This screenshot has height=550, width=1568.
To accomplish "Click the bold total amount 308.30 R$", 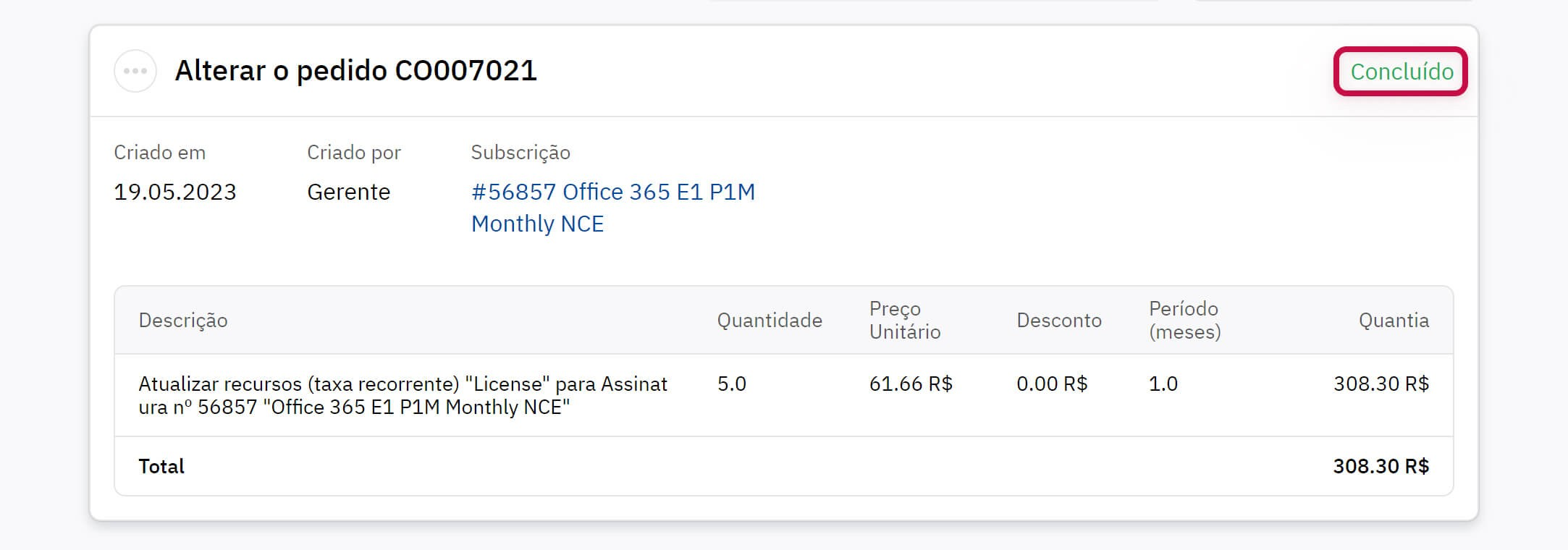I will [x=1381, y=466].
